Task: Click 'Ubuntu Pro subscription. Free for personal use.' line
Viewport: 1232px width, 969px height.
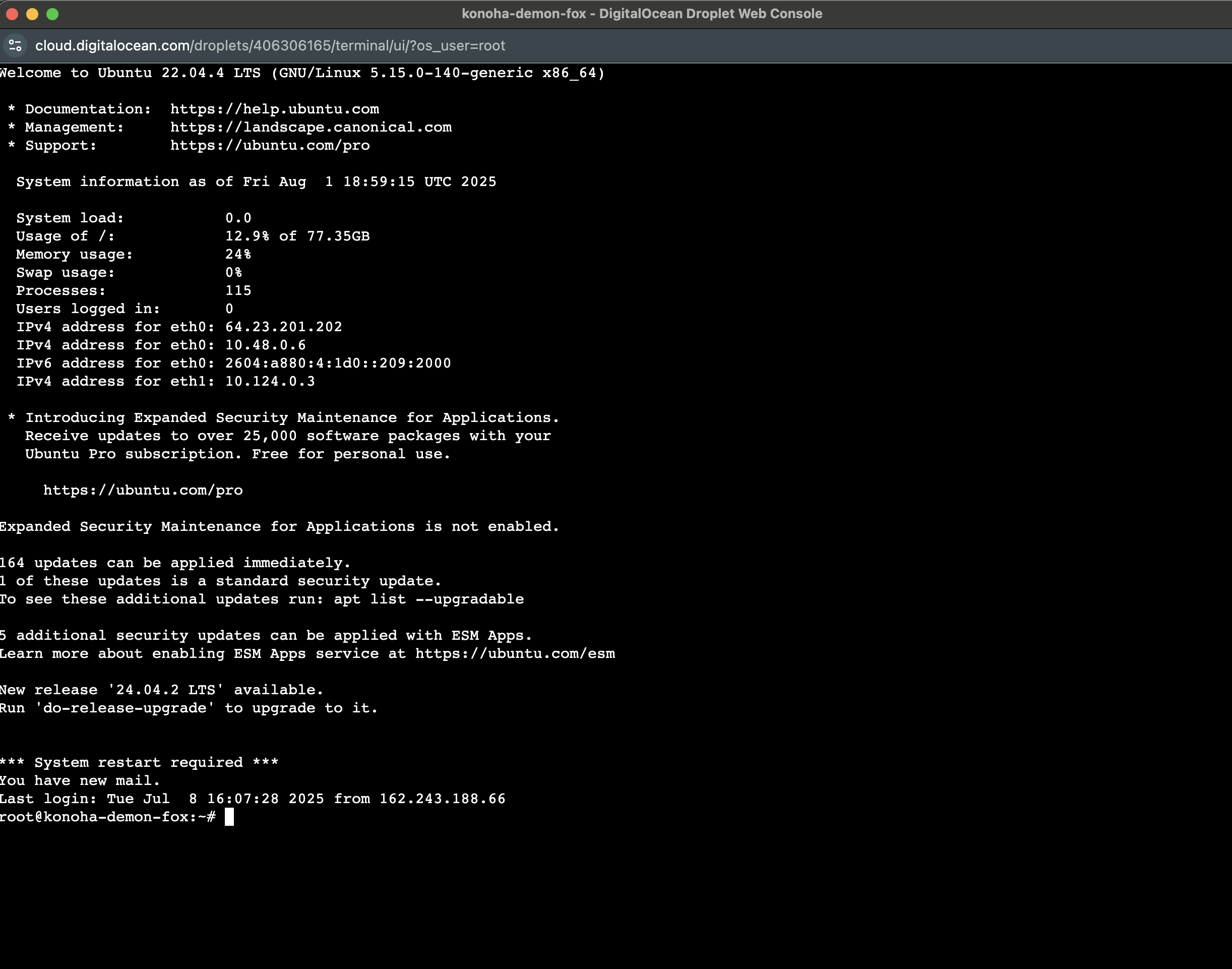Action: coord(237,454)
